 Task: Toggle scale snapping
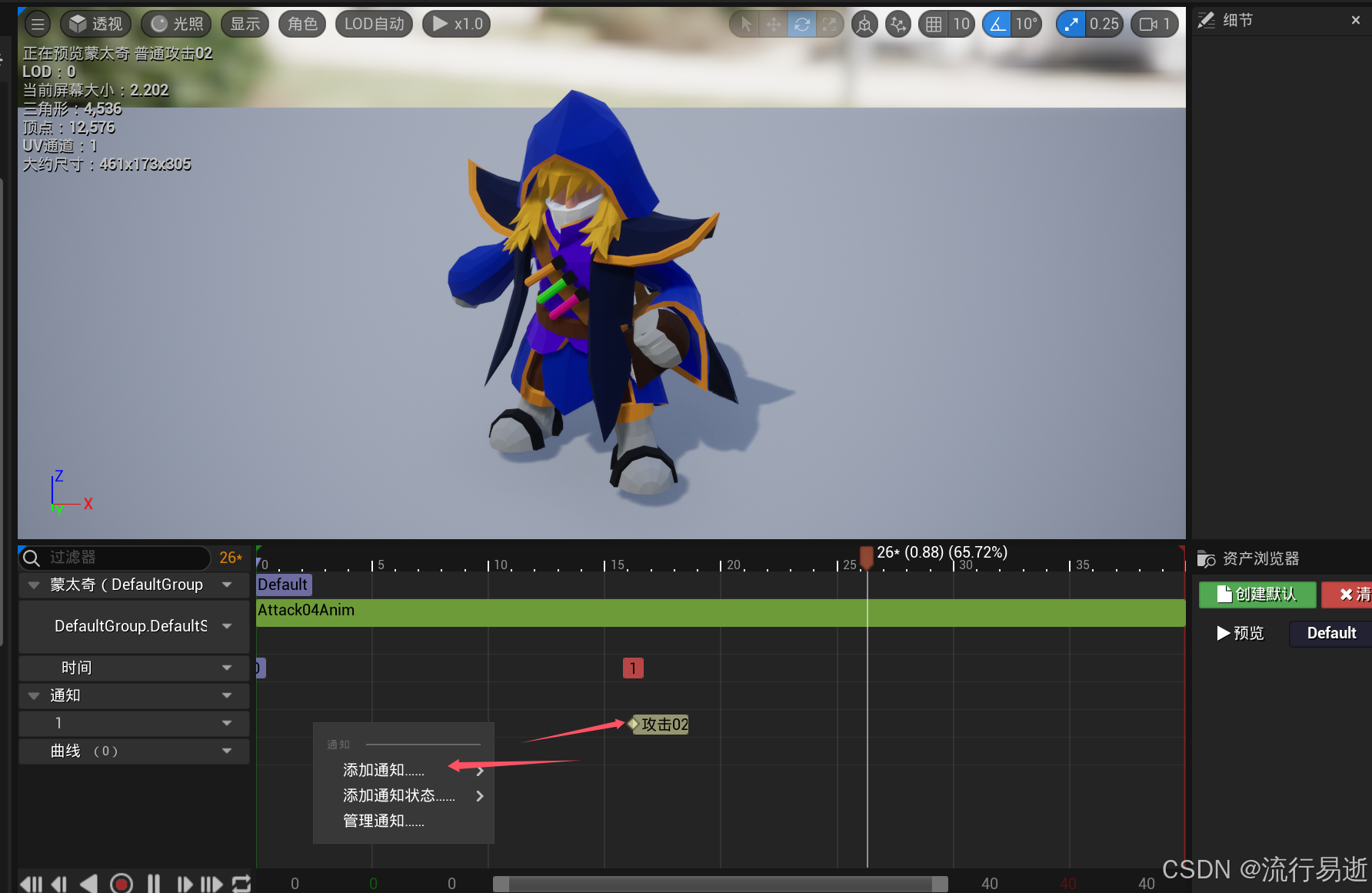click(1071, 25)
